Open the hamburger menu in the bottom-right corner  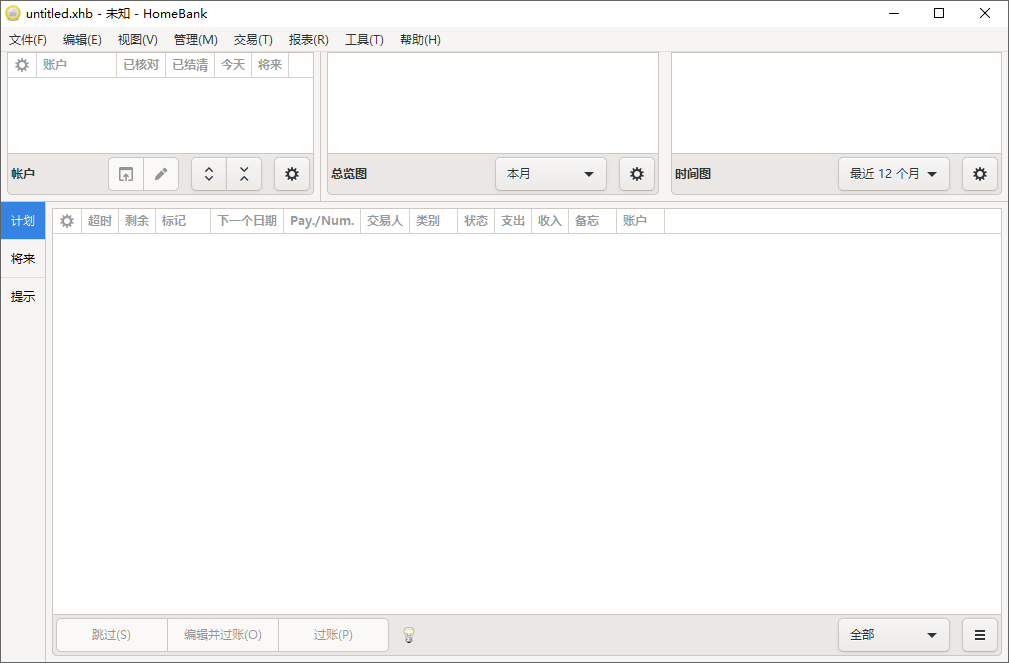click(979, 634)
